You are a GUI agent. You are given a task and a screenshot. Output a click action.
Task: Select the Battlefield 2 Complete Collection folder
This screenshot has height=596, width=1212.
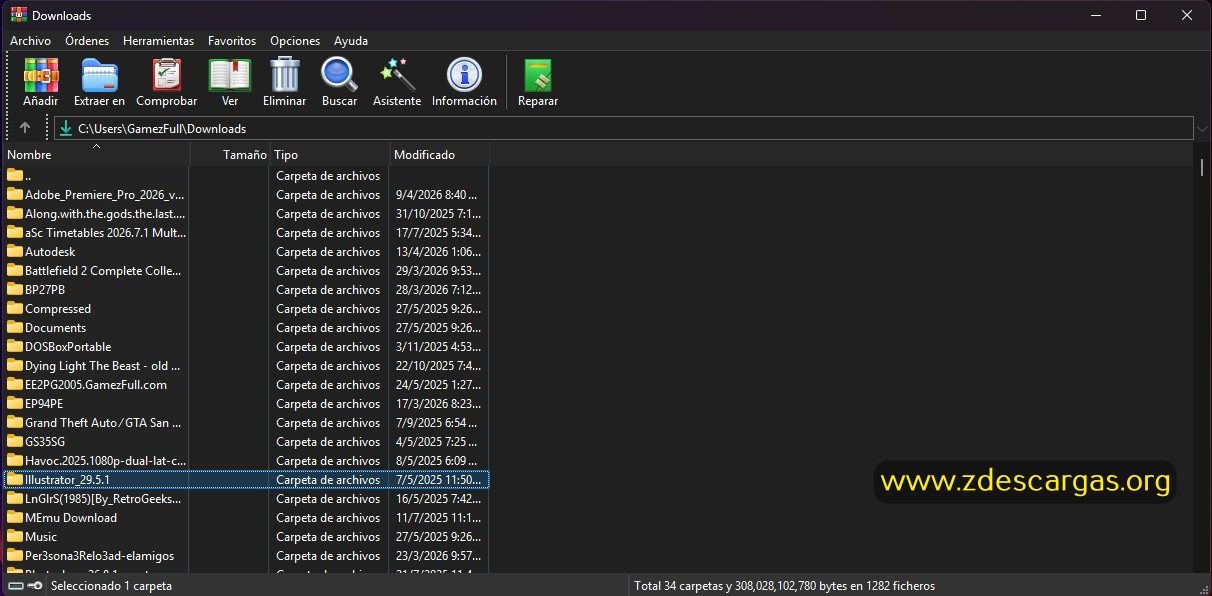pos(246,270)
